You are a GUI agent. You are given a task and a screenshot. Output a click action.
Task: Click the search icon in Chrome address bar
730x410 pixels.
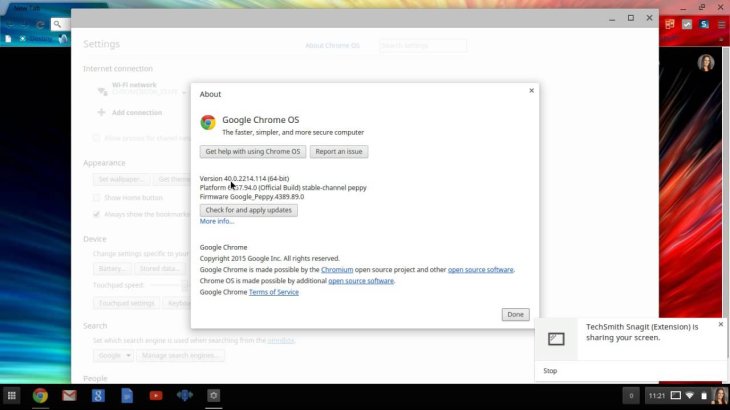(x=57, y=24)
